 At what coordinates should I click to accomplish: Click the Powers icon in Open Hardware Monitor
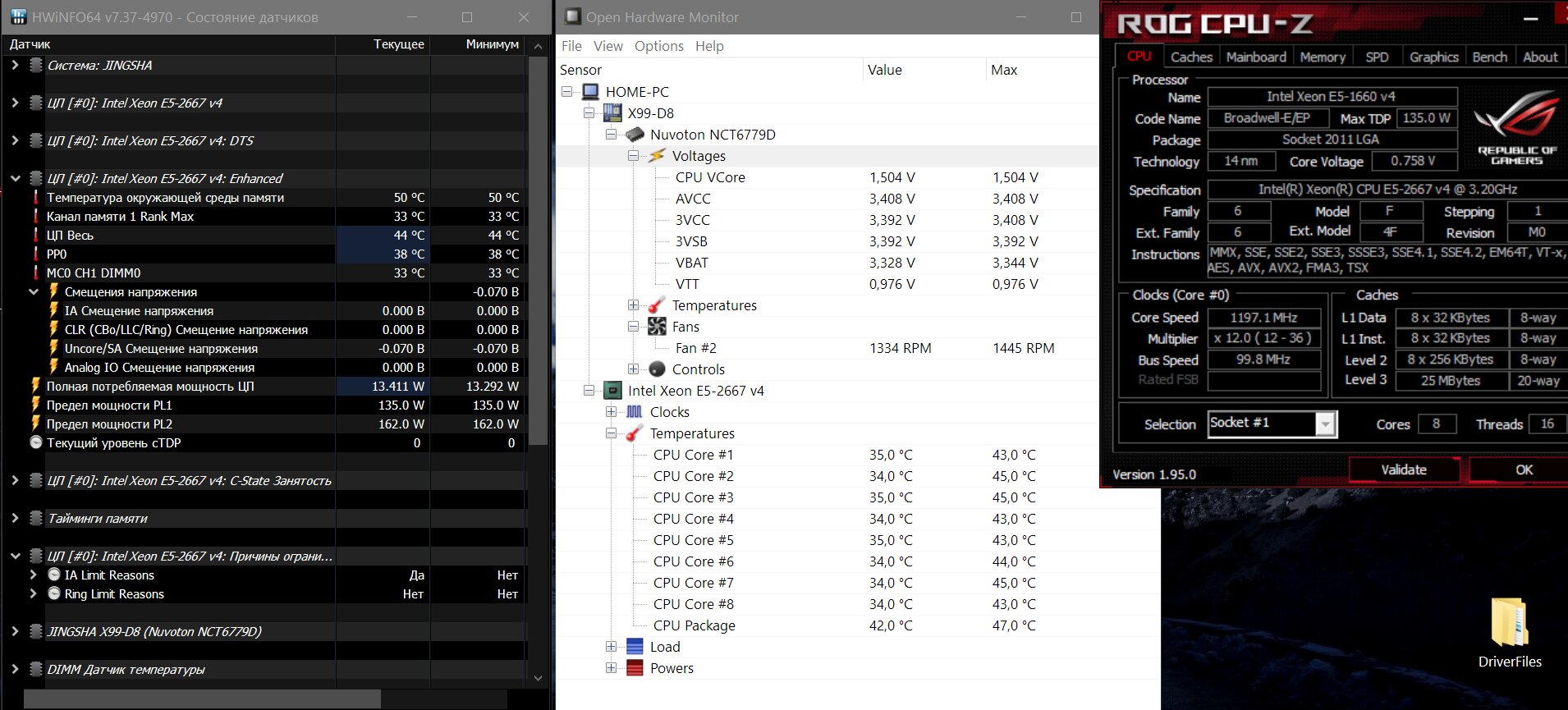click(635, 668)
